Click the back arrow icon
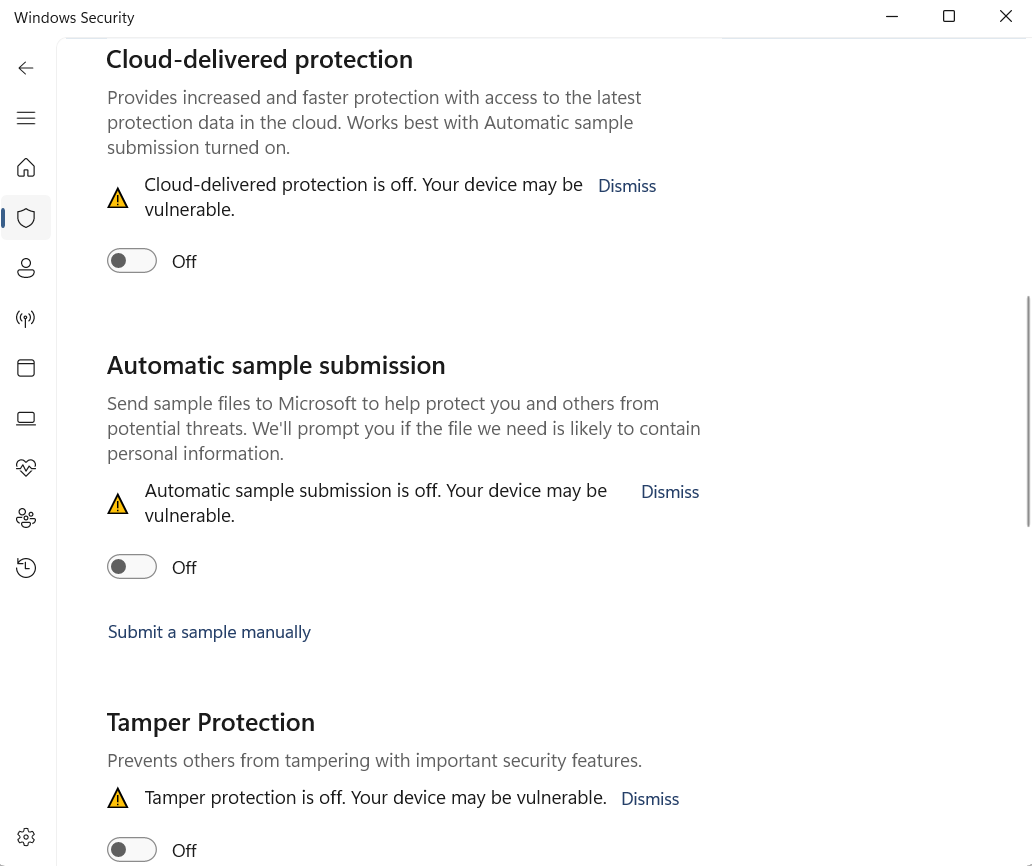Image resolution: width=1032 pixels, height=866 pixels. click(x=26, y=68)
